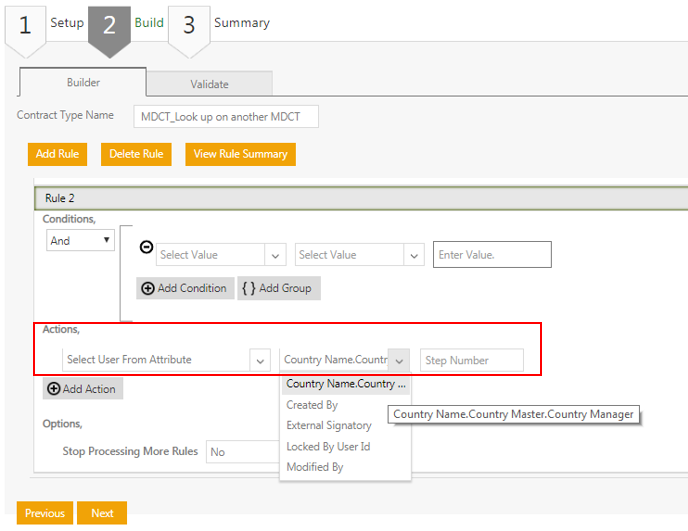Click the Add Rule button
This screenshot has width=688, height=531.
click(57, 154)
